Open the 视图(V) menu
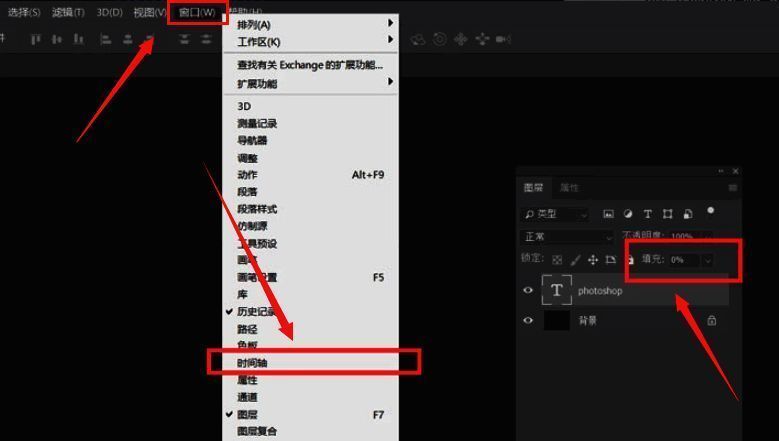 coord(150,12)
